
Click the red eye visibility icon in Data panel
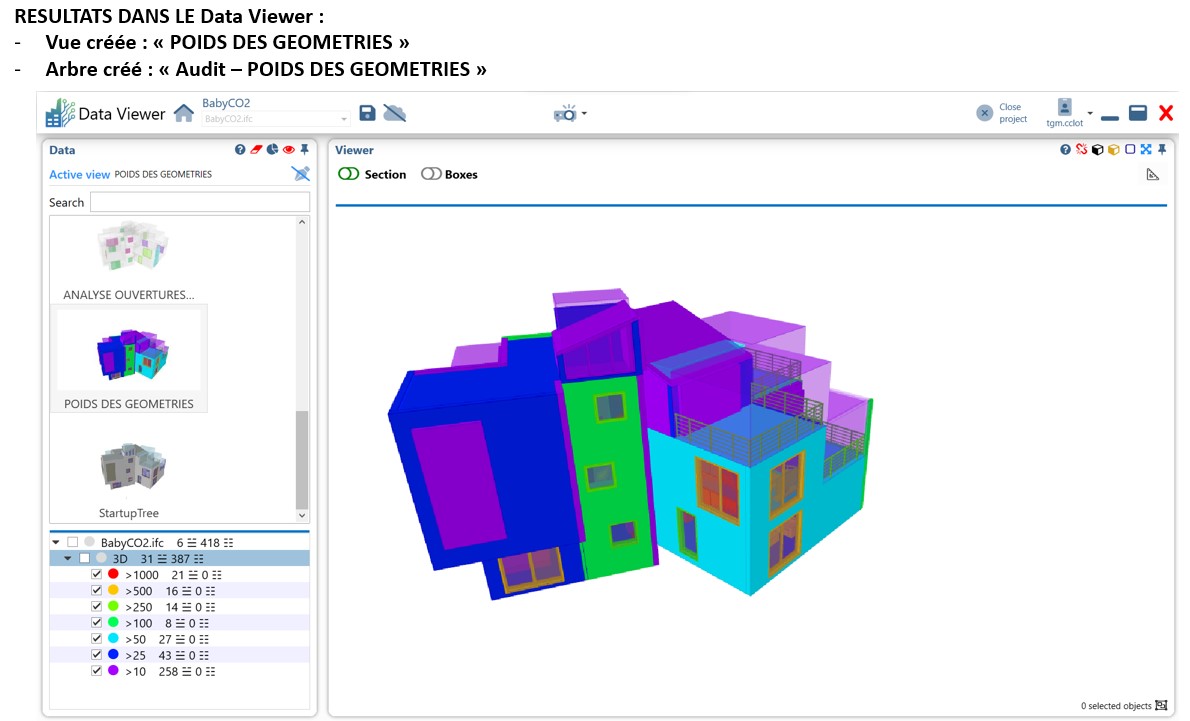pyautogui.click(x=288, y=150)
